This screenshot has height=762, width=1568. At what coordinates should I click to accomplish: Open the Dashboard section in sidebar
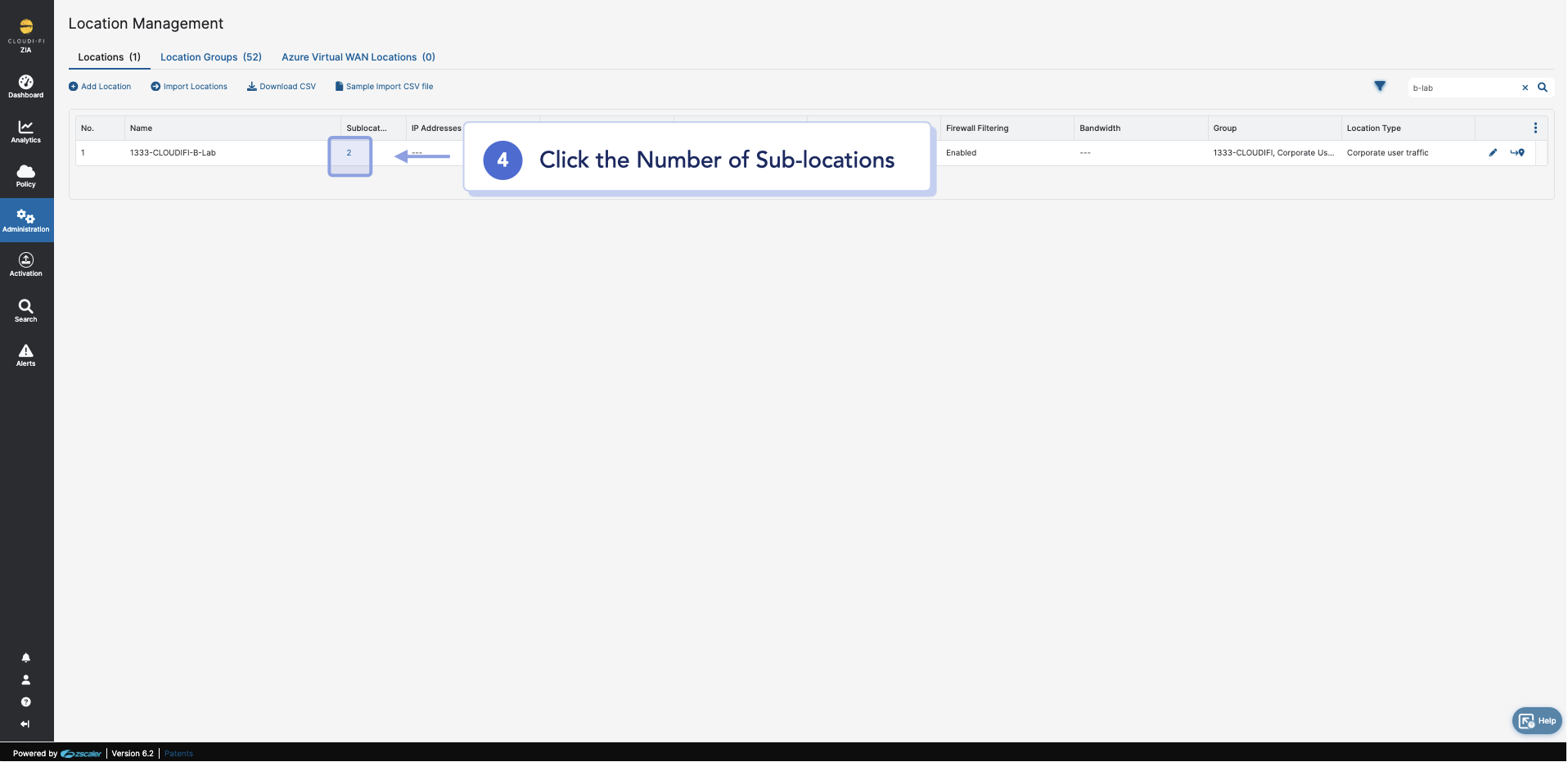(x=26, y=86)
